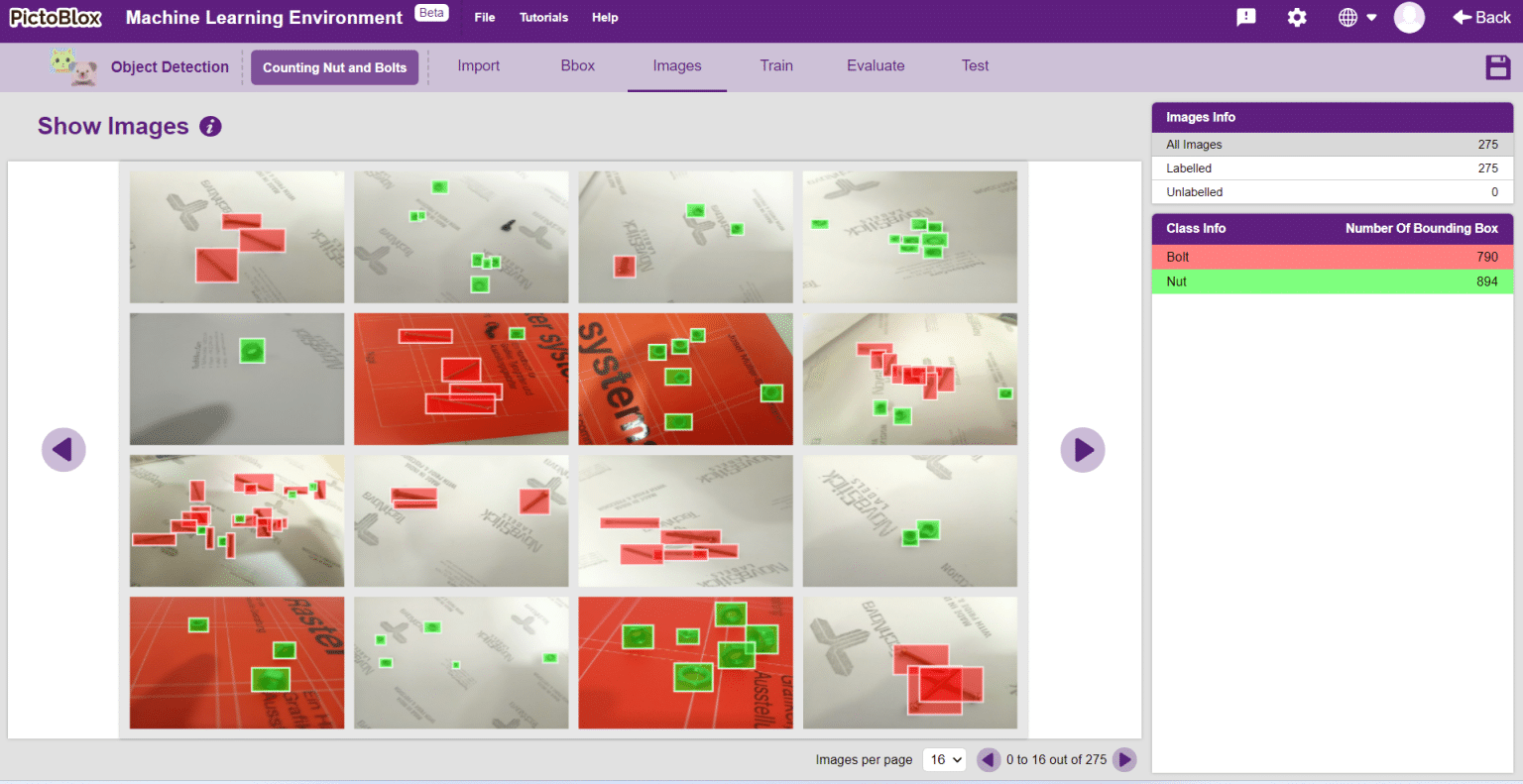The height and width of the screenshot is (784, 1523).
Task: Select the Counting Nut and Bolts project button
Action: [x=334, y=67]
